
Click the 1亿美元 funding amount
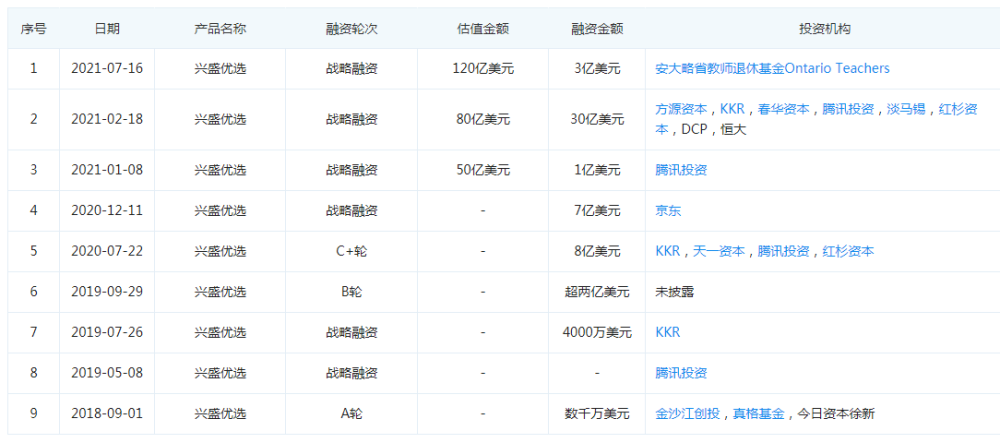pyautogui.click(x=597, y=170)
